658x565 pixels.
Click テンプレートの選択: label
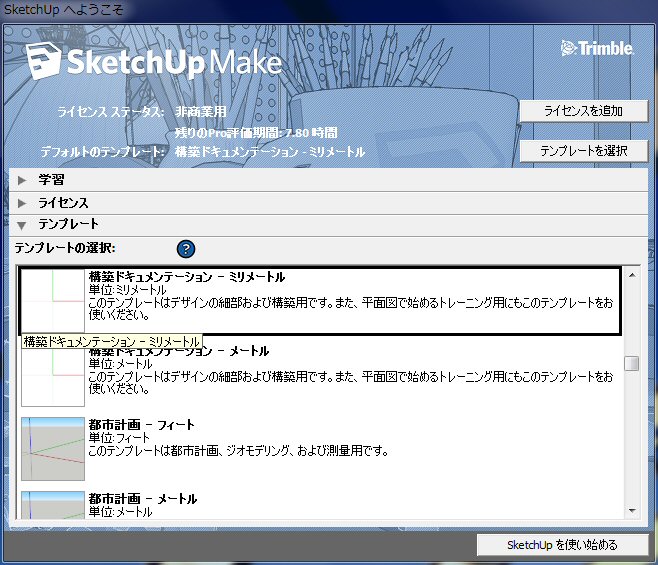click(x=65, y=248)
